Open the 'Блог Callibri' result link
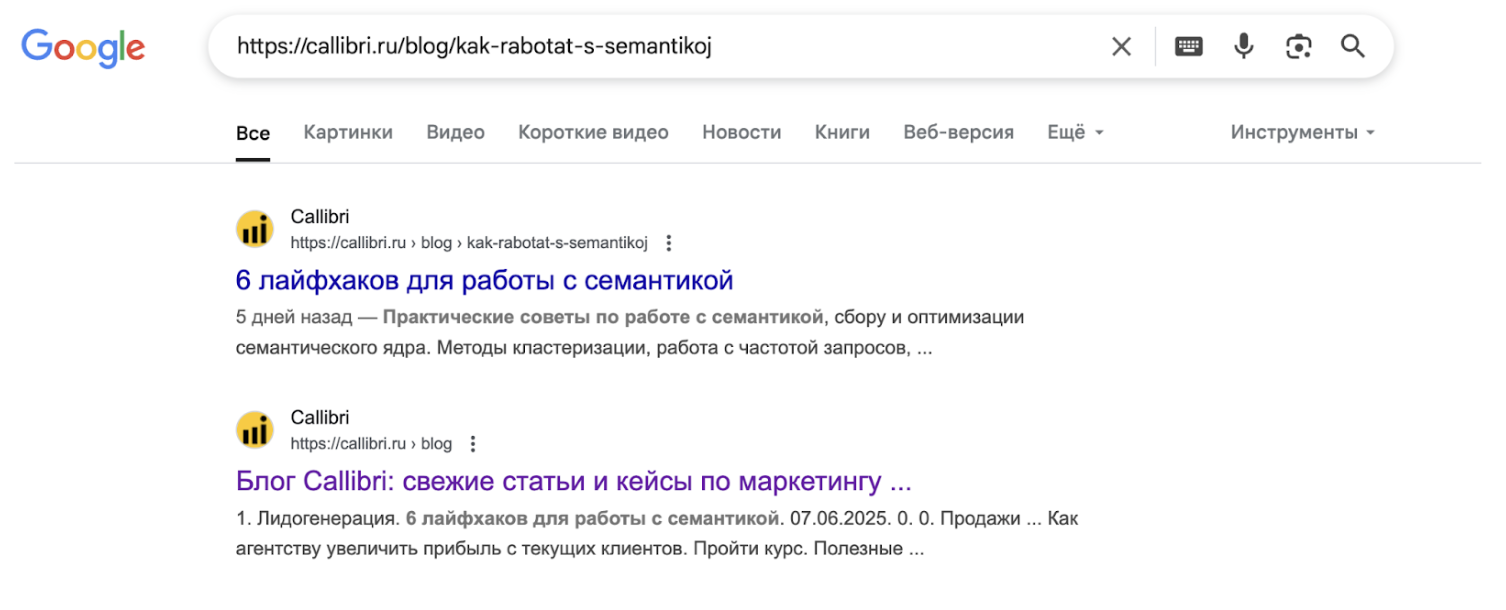Image resolution: width=1506 pixels, height=610 pixels. pyautogui.click(x=572, y=481)
